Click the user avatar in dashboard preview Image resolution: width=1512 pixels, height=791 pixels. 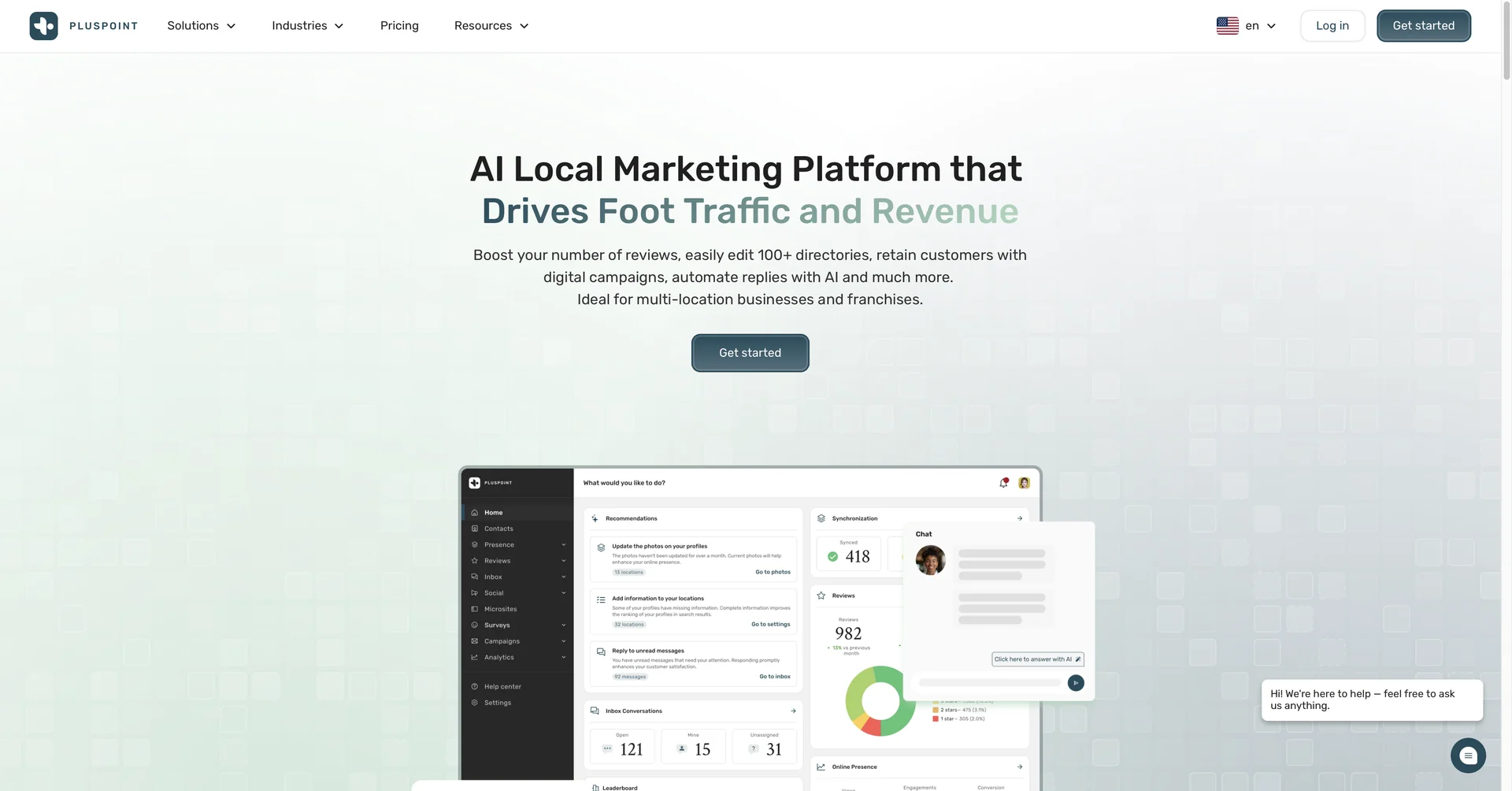coord(1024,483)
